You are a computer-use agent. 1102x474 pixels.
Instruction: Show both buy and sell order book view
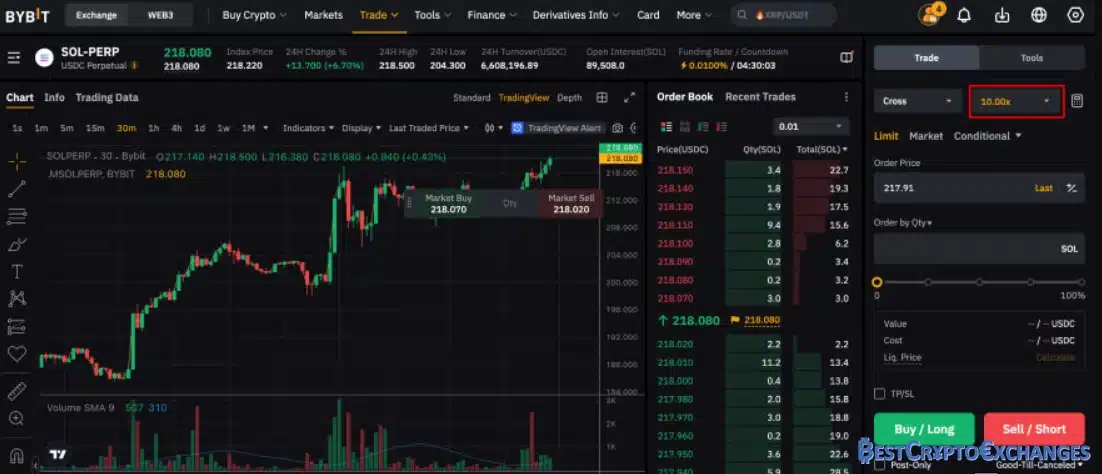pos(666,127)
